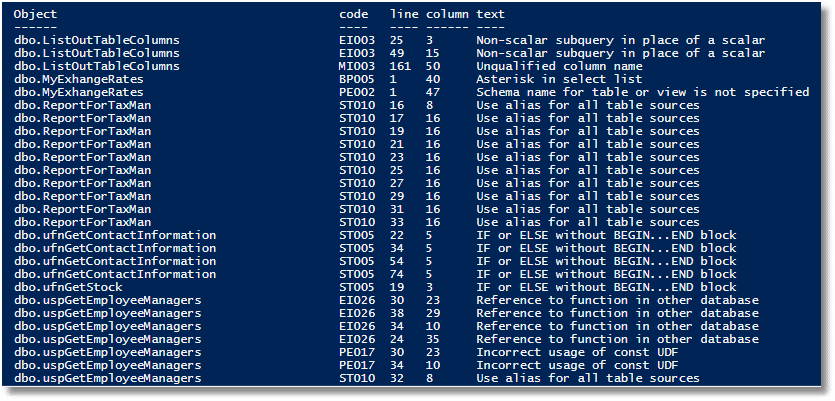Select the BP005 code for dbo.MyExhangeRates
835x401 pixels.
(x=357, y=79)
